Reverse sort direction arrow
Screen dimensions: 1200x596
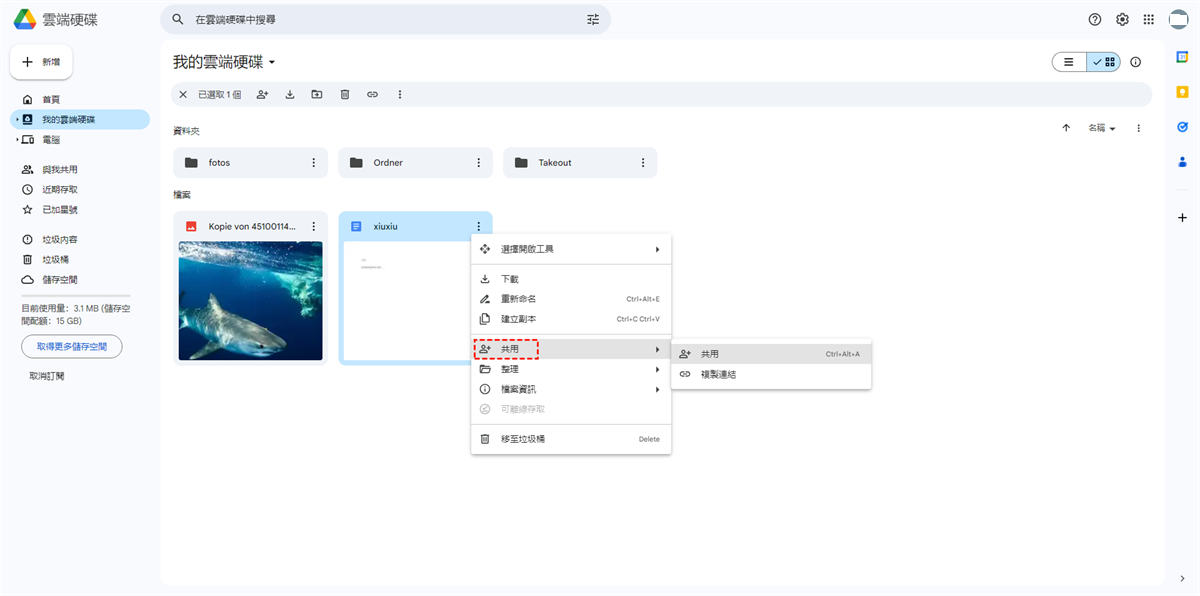[x=1066, y=128]
